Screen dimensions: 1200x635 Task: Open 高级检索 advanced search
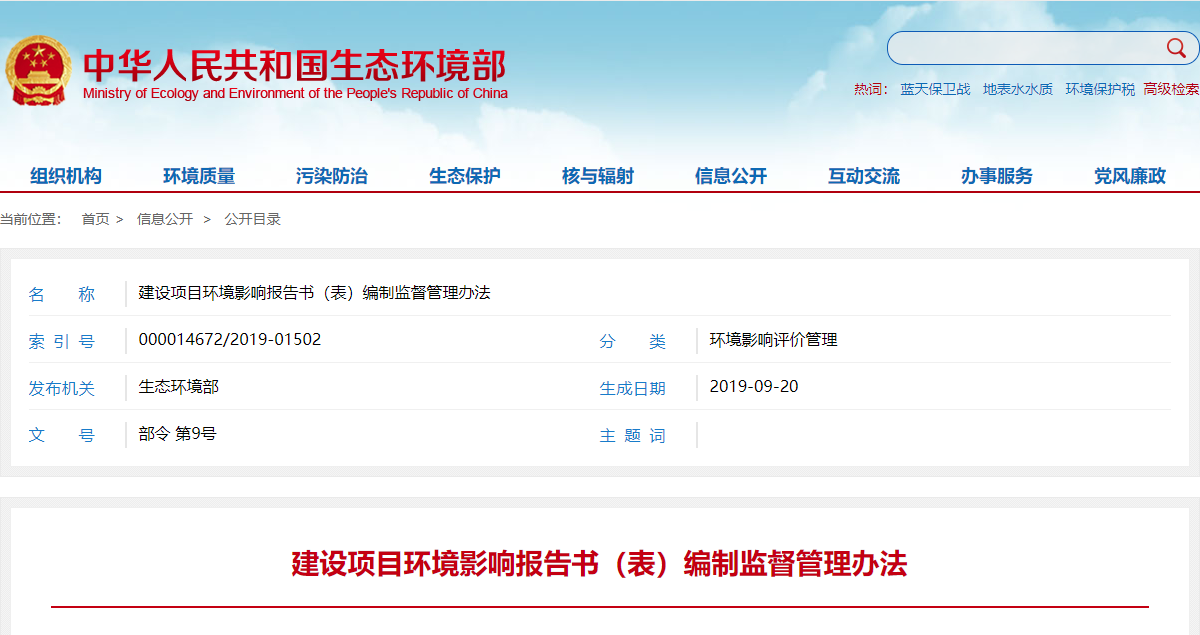[1171, 89]
